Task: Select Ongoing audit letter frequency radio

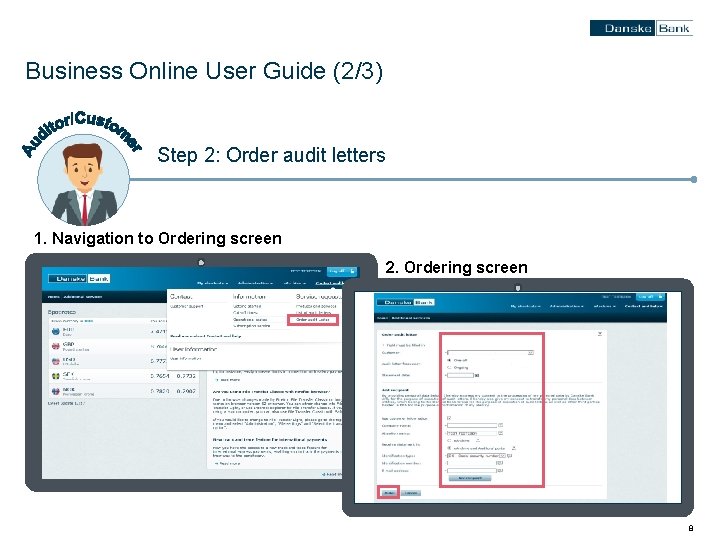Action: tap(449, 368)
